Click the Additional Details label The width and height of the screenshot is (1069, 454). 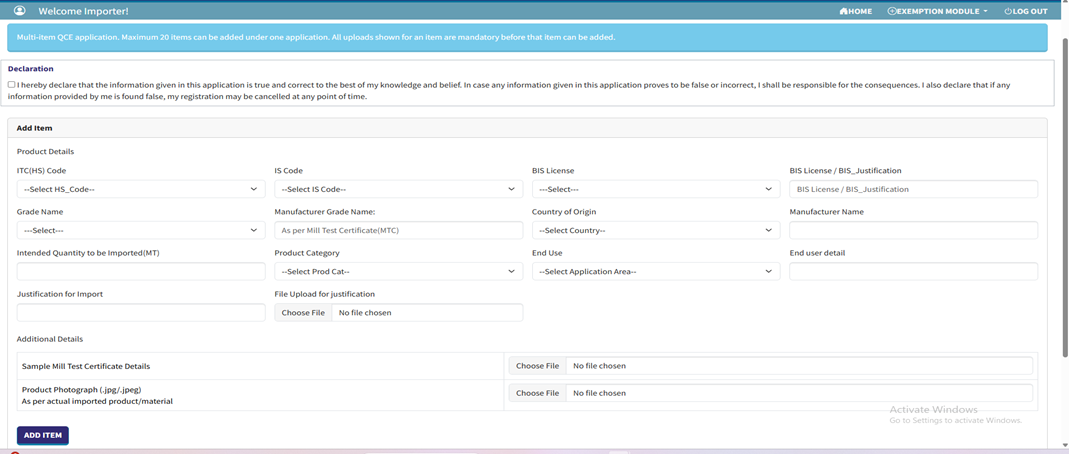tap(50, 339)
